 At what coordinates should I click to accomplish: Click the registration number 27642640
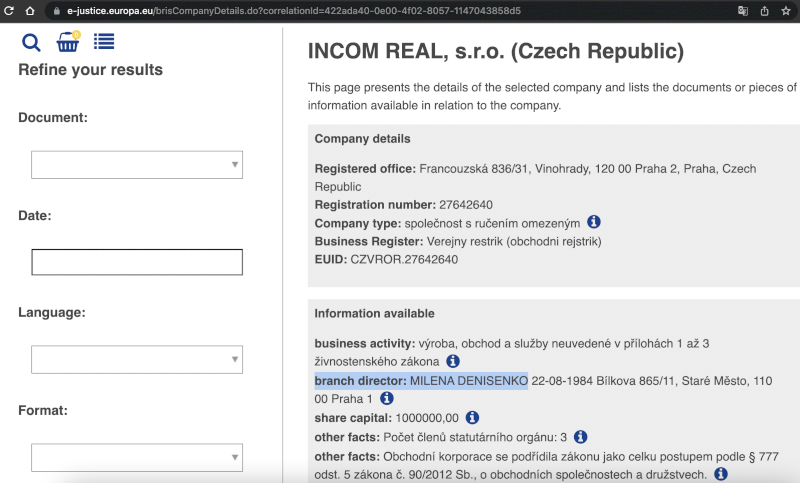click(x=466, y=205)
